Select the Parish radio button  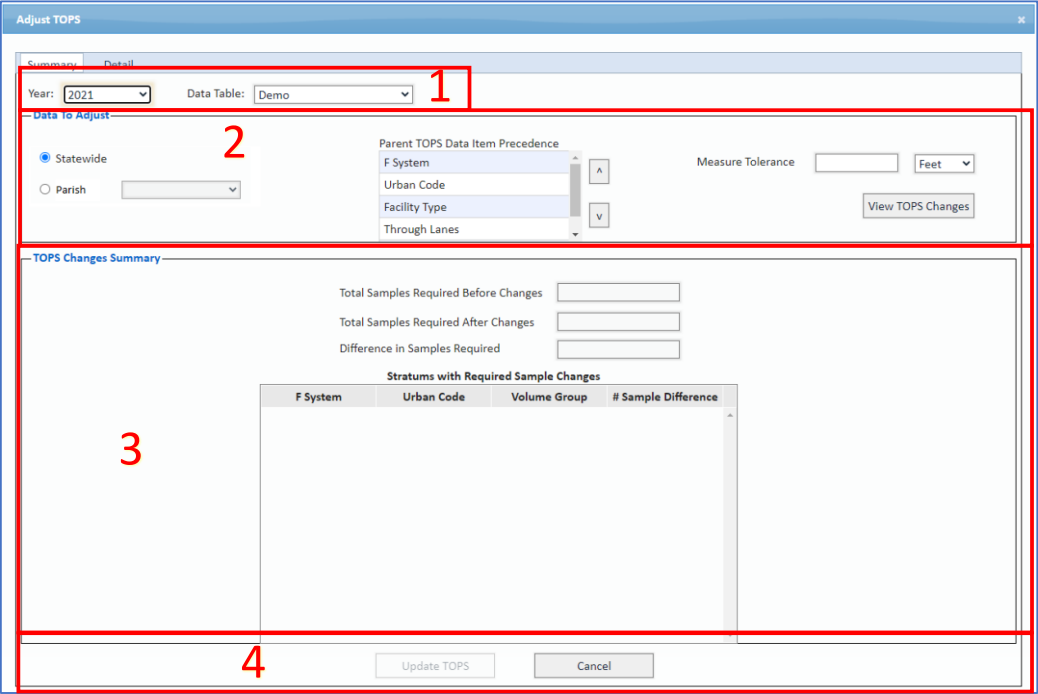click(x=45, y=189)
